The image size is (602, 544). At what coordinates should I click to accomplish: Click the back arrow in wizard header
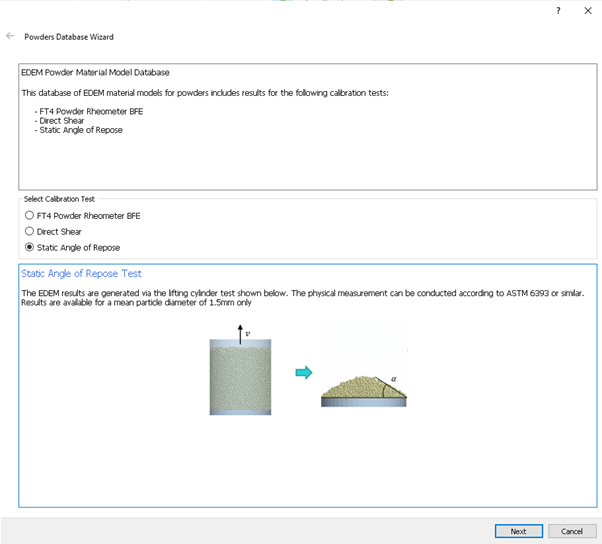pos(10,36)
